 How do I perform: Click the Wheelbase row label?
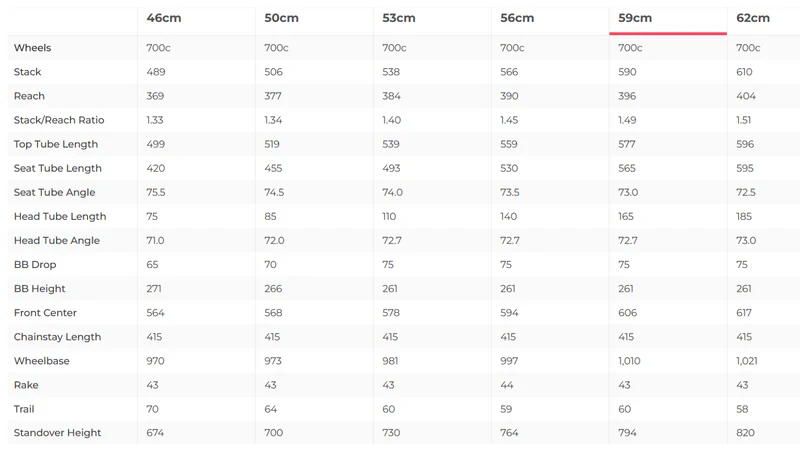pyautogui.click(x=42, y=361)
